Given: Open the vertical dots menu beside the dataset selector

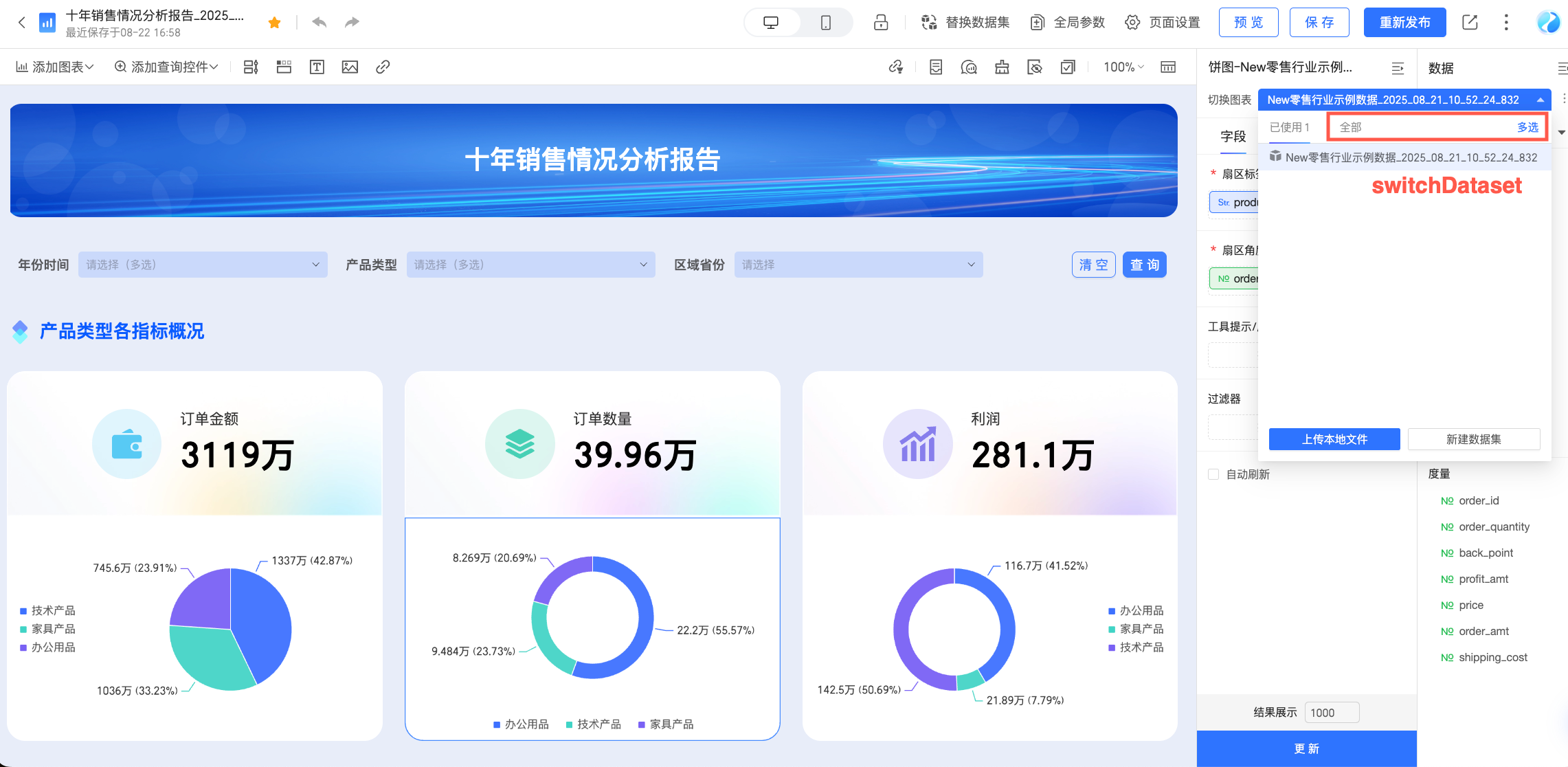Looking at the screenshot, I should click(1564, 99).
